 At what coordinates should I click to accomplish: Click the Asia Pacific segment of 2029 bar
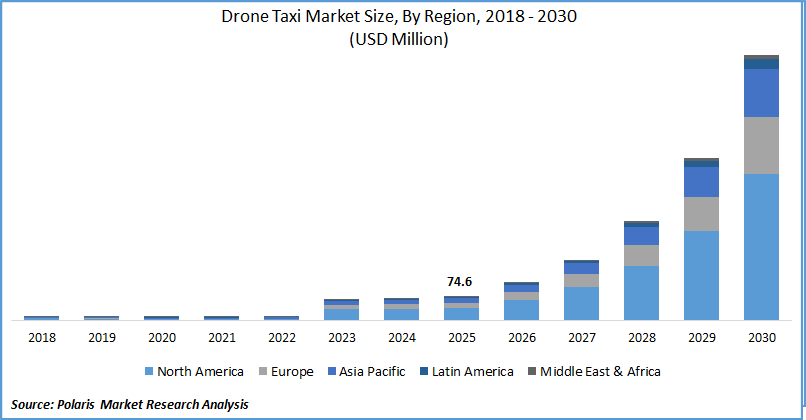[x=701, y=182]
